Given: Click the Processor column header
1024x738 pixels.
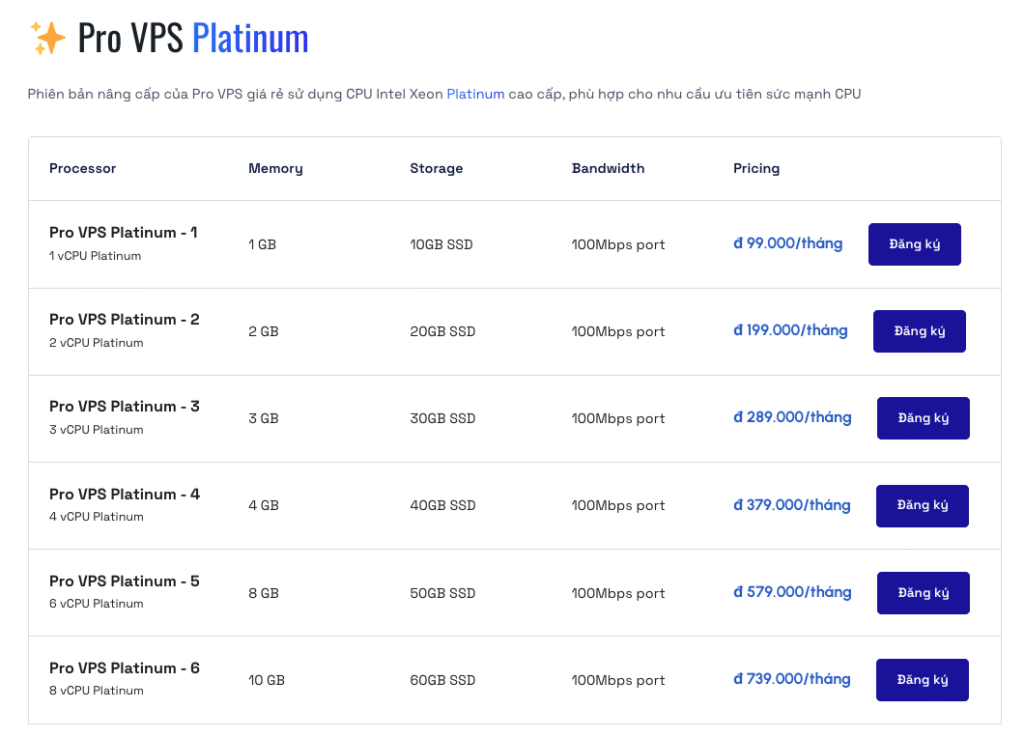Looking at the screenshot, I should pos(82,168).
